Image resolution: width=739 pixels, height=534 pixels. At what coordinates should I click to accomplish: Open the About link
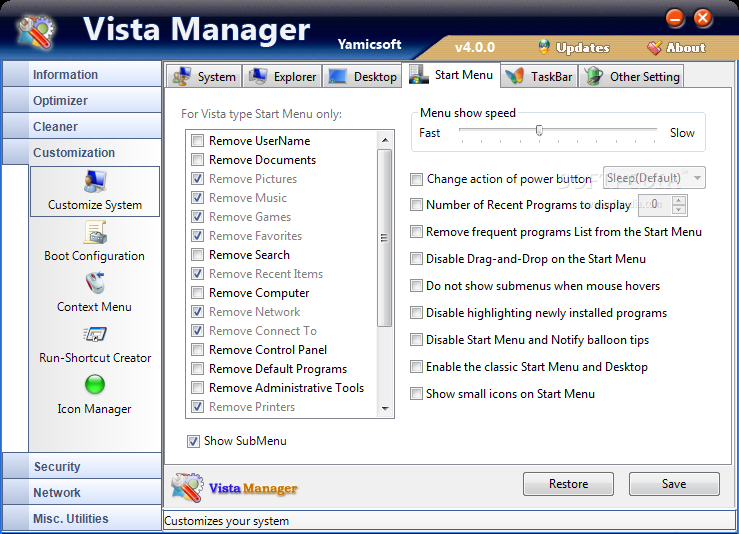coord(686,48)
